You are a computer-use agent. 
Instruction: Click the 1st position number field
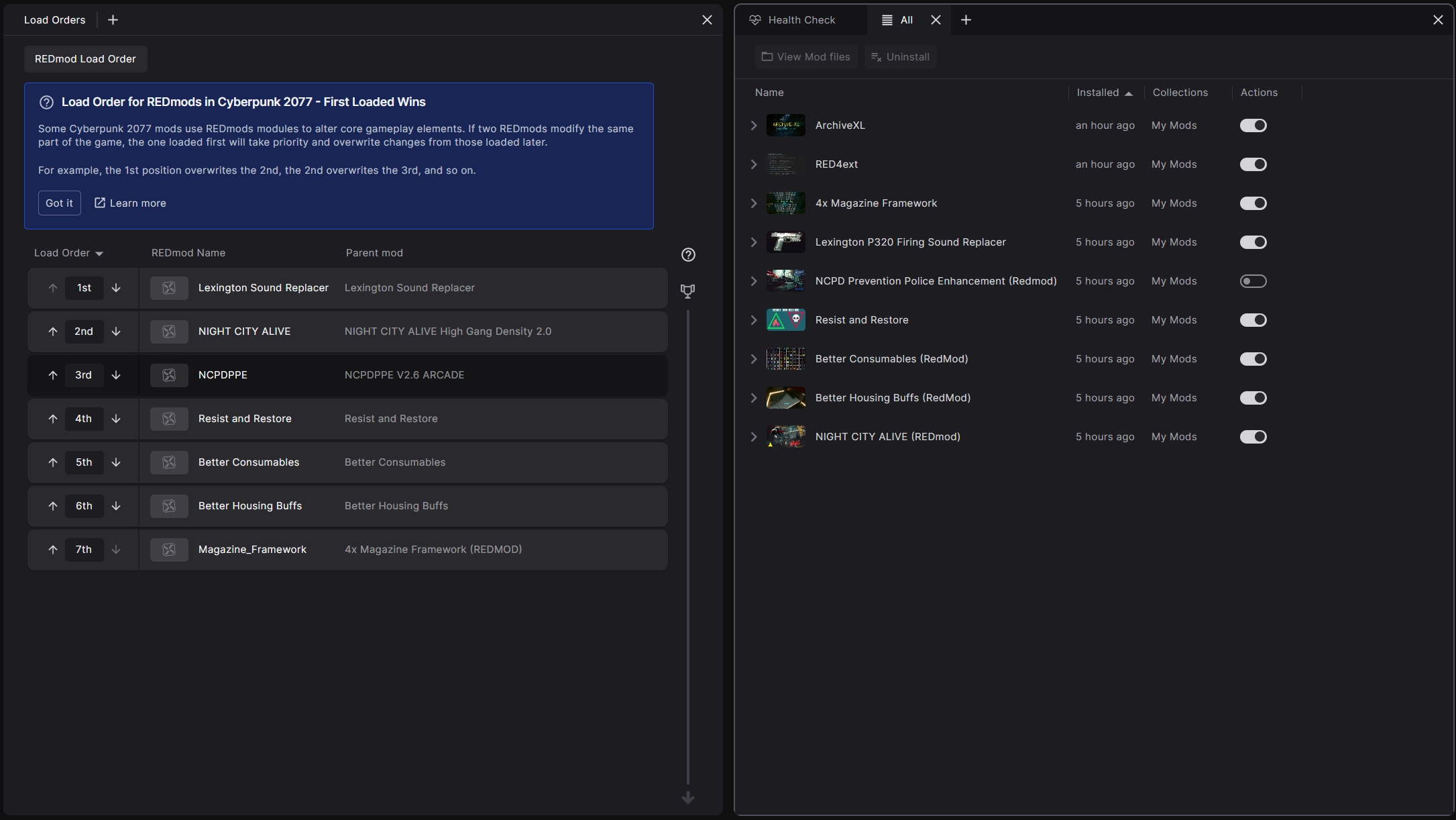tap(84, 288)
